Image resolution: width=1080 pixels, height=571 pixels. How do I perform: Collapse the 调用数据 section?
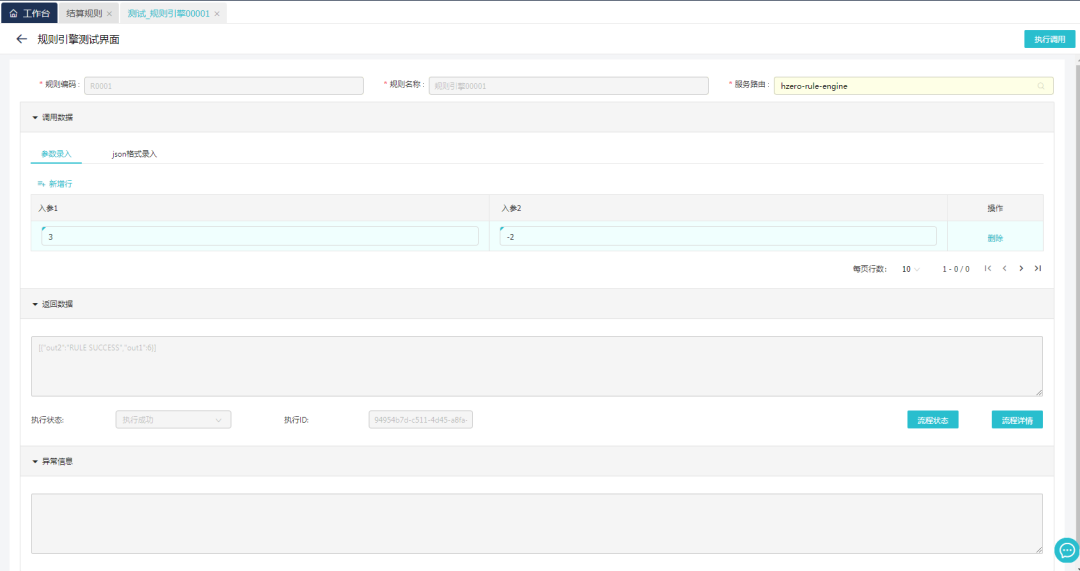35,117
